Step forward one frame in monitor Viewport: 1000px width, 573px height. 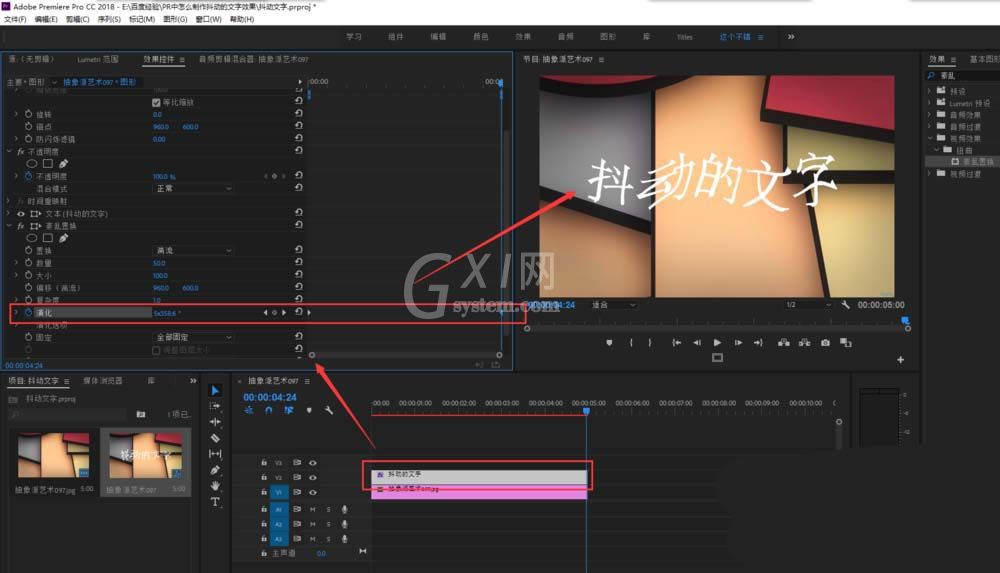click(738, 343)
